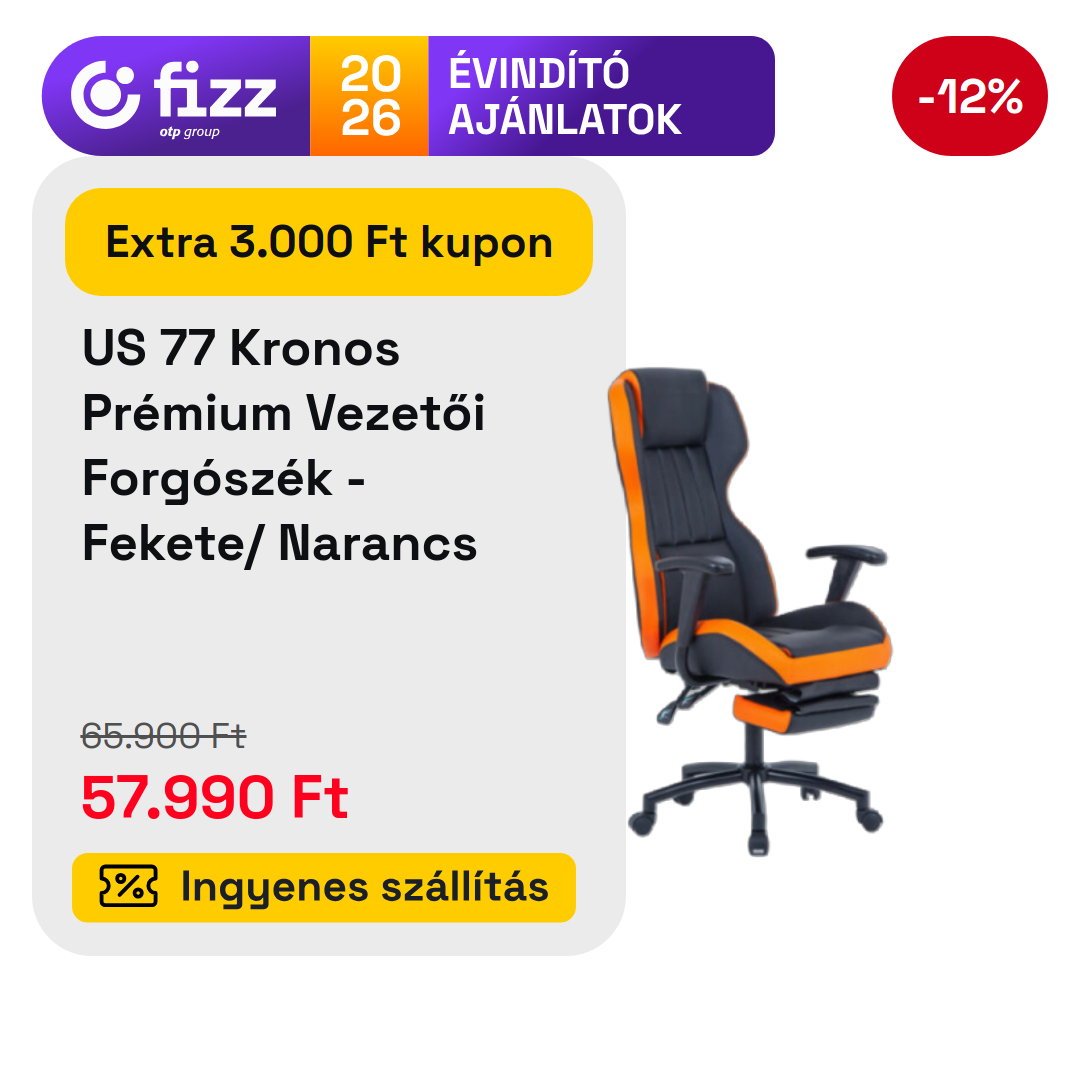Click the chair's wheeled star base
The image size is (1080, 1080).
coord(756,804)
